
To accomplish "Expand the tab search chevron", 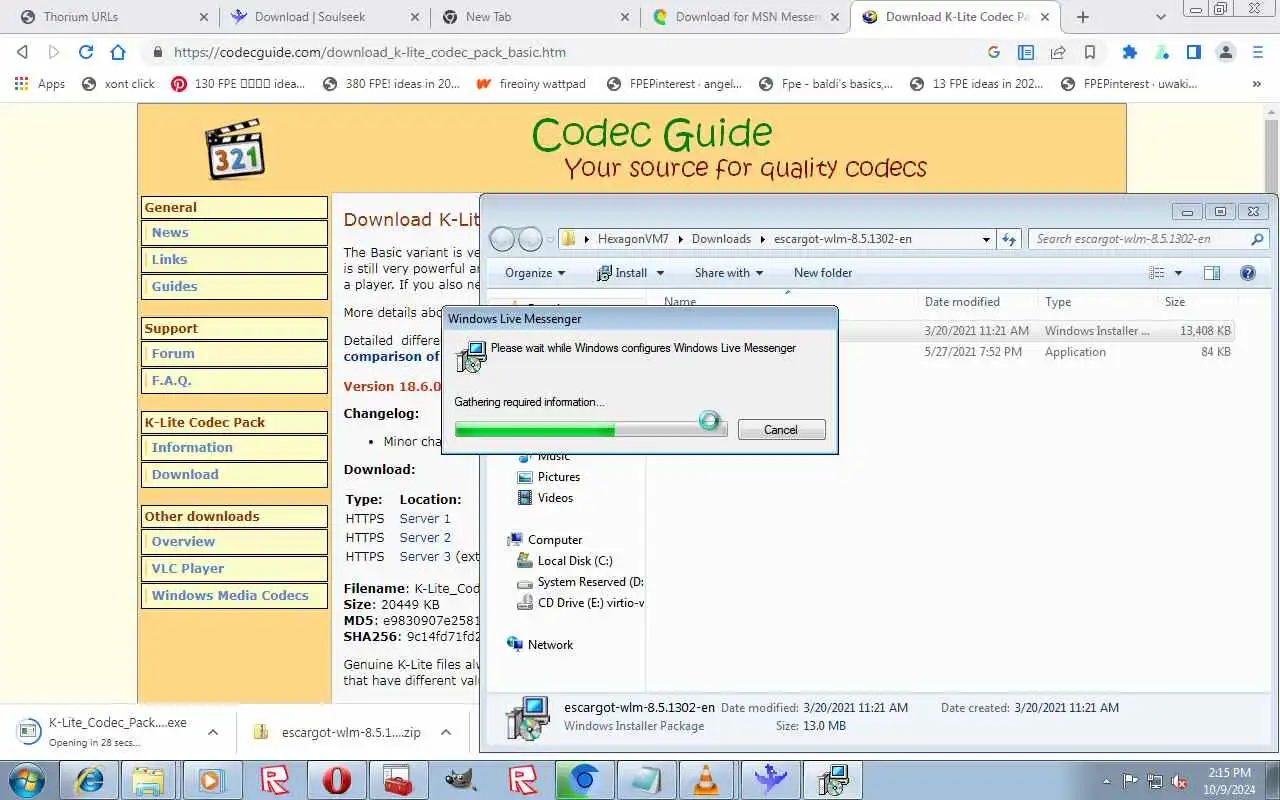I will tap(1161, 16).
